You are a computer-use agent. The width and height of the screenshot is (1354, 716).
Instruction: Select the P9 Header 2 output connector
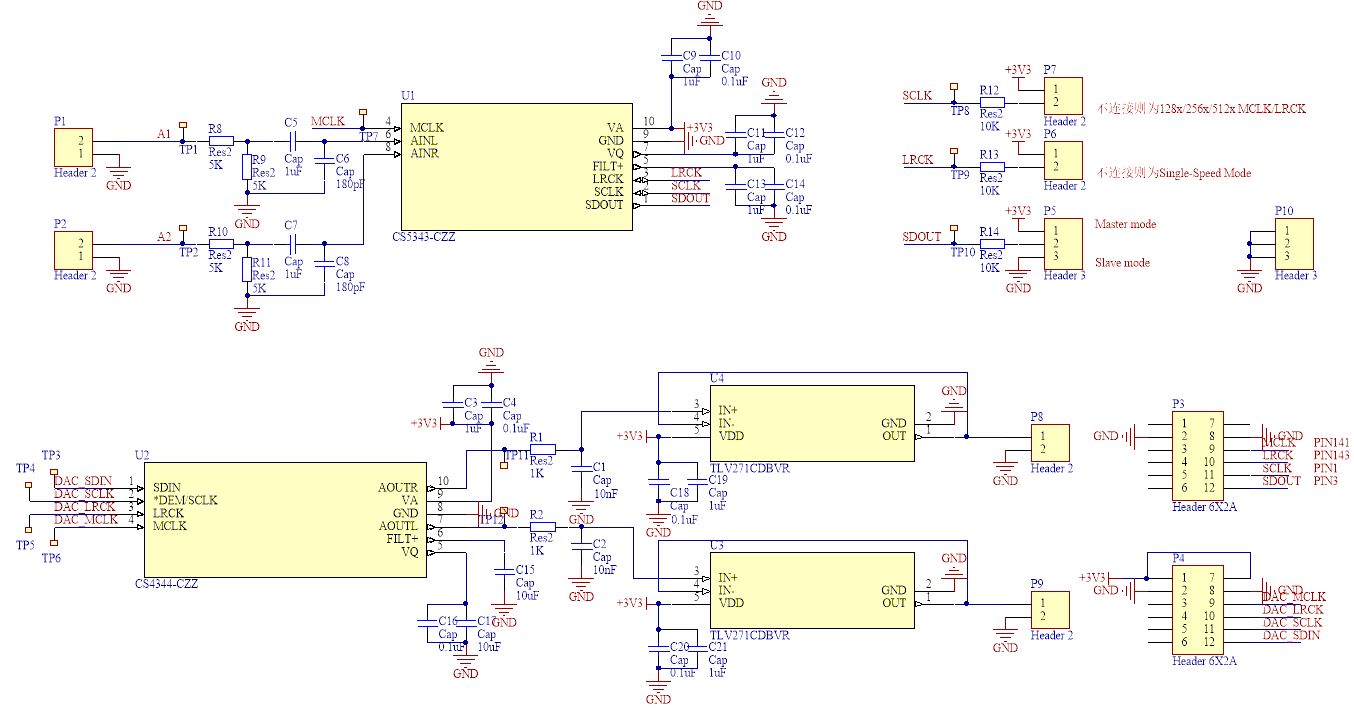pyautogui.click(x=1049, y=609)
